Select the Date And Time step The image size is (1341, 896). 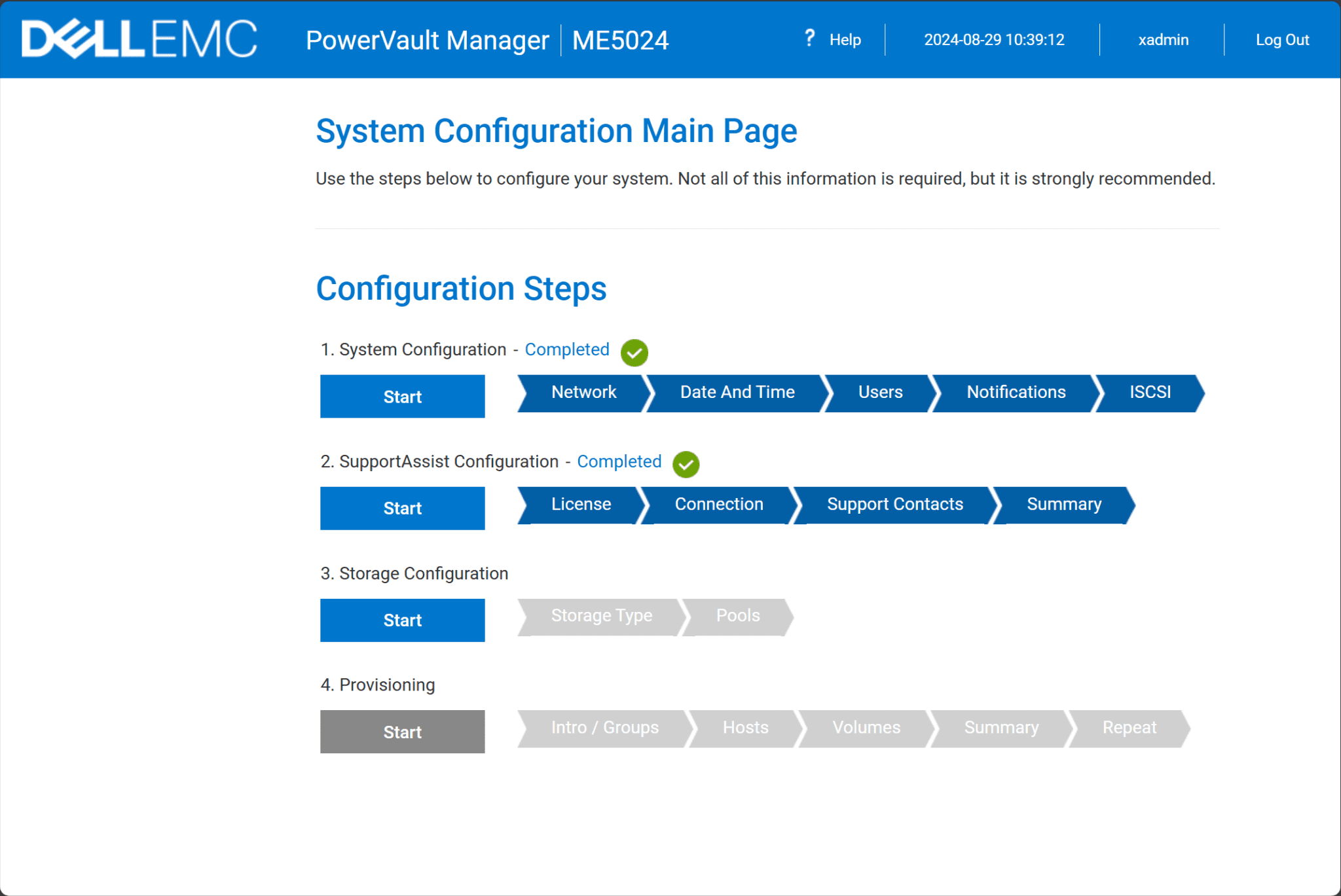[737, 393]
